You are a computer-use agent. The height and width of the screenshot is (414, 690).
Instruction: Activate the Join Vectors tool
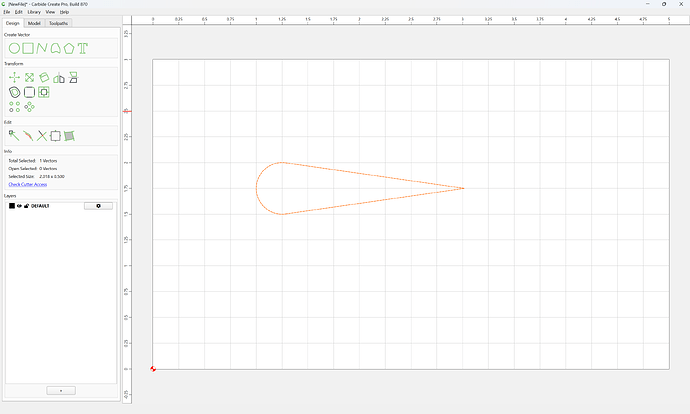tap(28, 136)
